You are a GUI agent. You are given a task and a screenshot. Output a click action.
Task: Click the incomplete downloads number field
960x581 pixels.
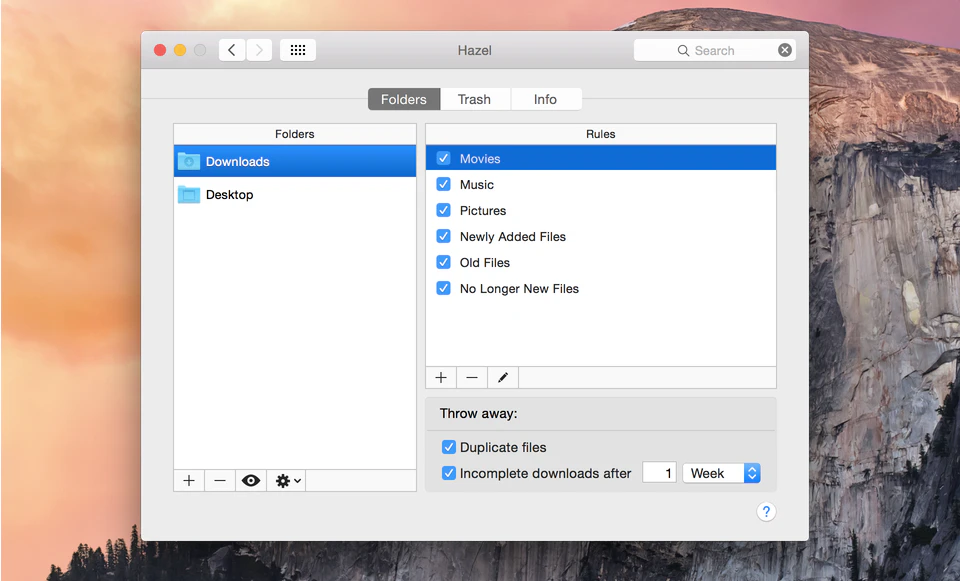click(659, 473)
